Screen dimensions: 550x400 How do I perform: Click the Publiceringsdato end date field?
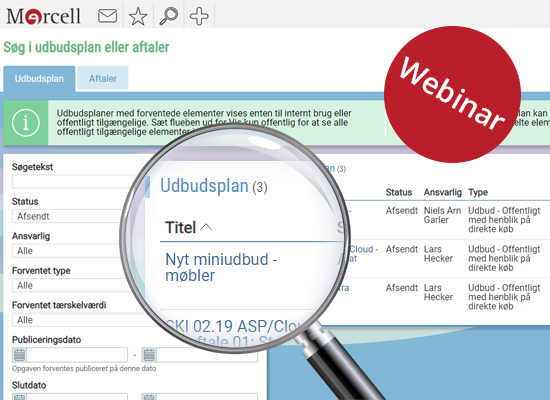tap(207, 355)
